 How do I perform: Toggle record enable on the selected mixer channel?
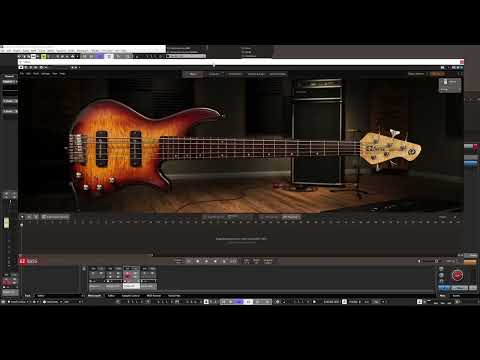pyautogui.click(x=128, y=276)
